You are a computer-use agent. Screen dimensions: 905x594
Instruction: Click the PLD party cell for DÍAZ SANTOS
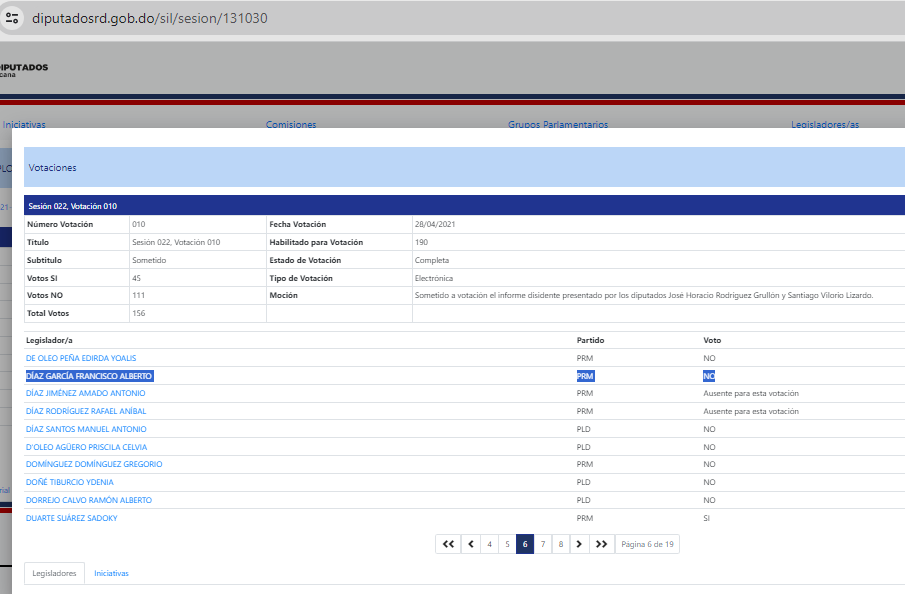pyautogui.click(x=584, y=429)
